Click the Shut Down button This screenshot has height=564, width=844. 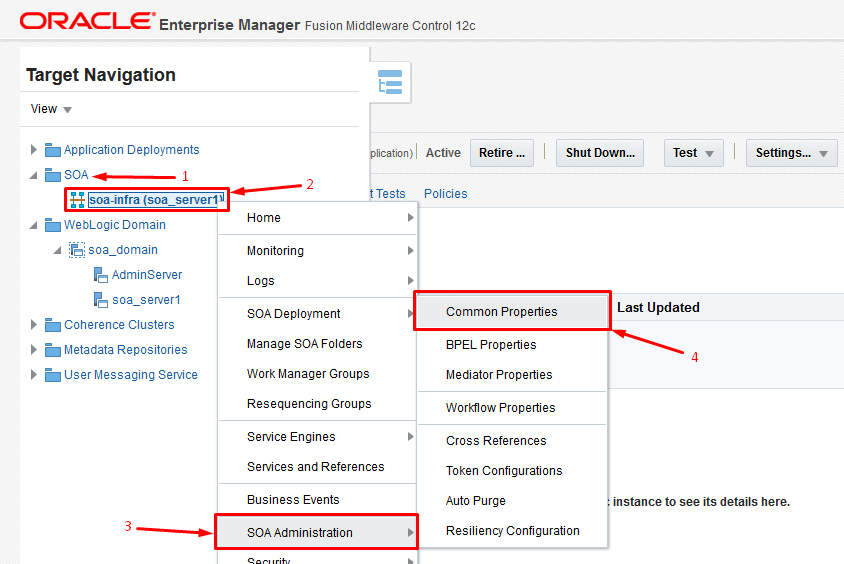pos(600,153)
